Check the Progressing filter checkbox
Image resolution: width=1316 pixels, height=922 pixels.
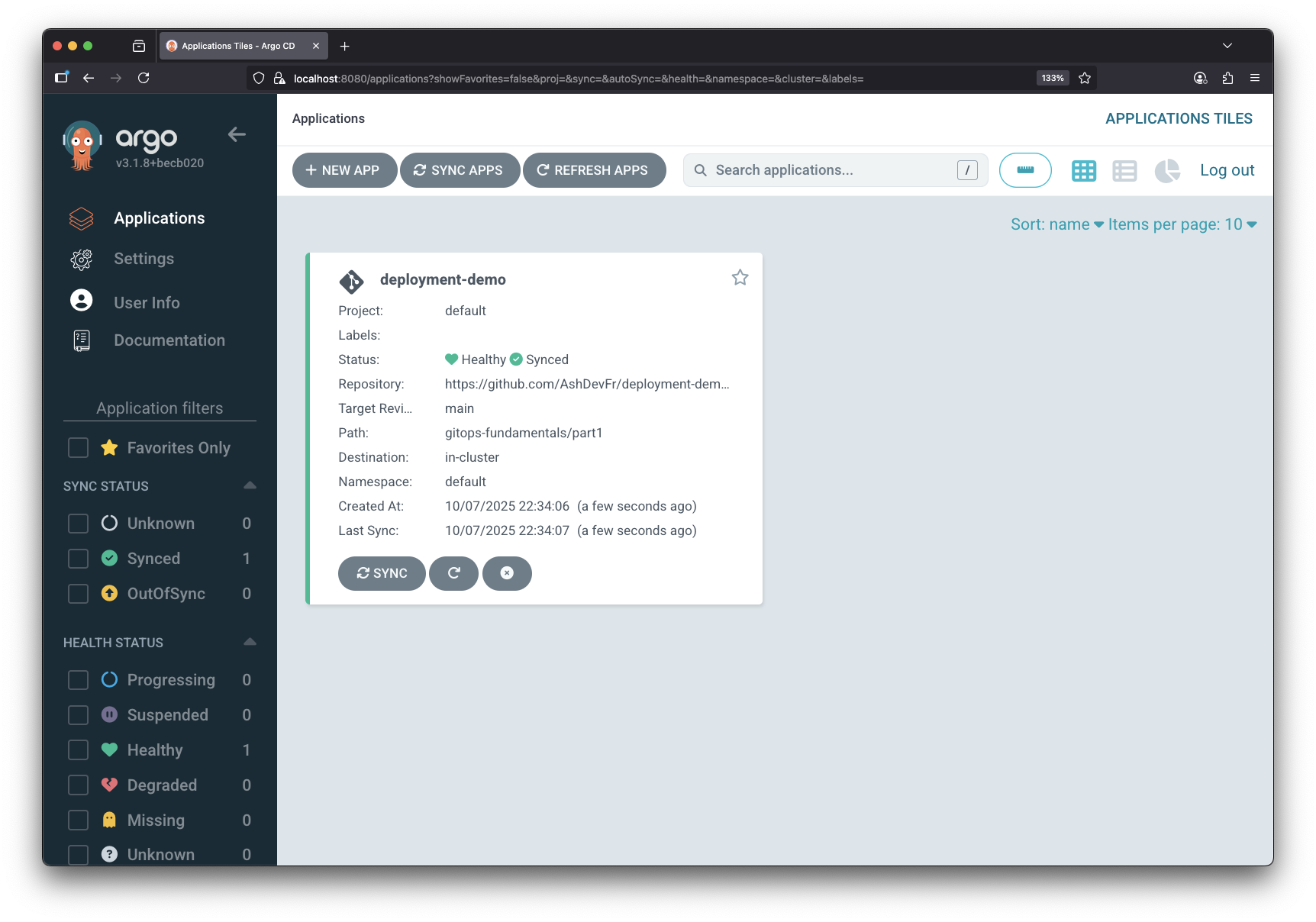[x=78, y=680]
